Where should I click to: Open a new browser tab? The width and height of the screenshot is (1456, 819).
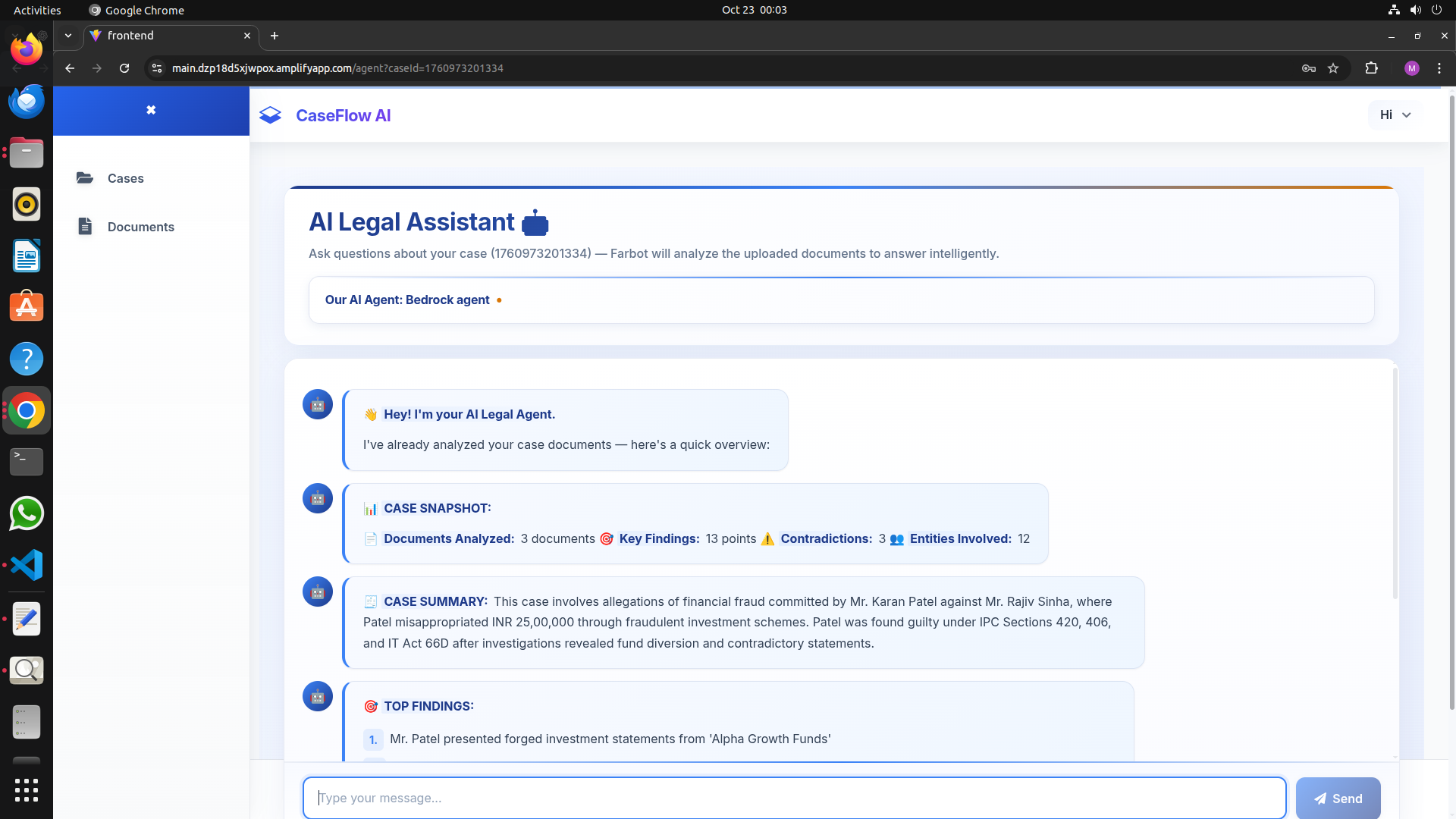click(x=275, y=36)
